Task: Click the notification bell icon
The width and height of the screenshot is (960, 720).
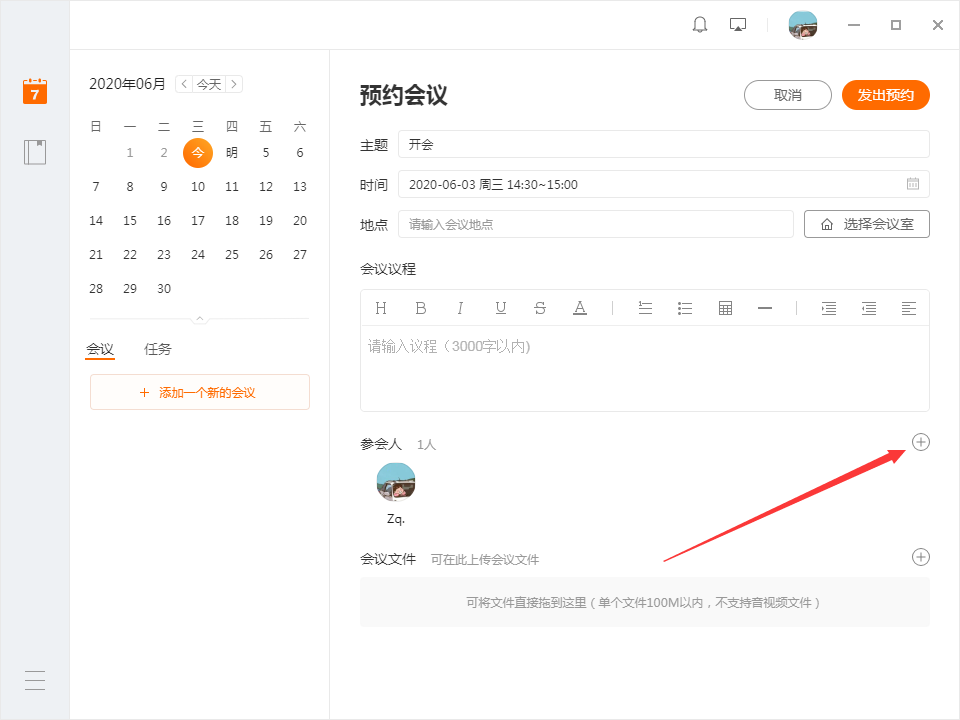Action: (x=700, y=25)
